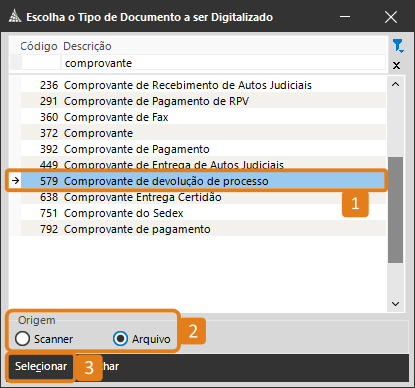Viewport: 415px width, 388px height.
Task: Minimize the document type dialog
Action: [345, 16]
